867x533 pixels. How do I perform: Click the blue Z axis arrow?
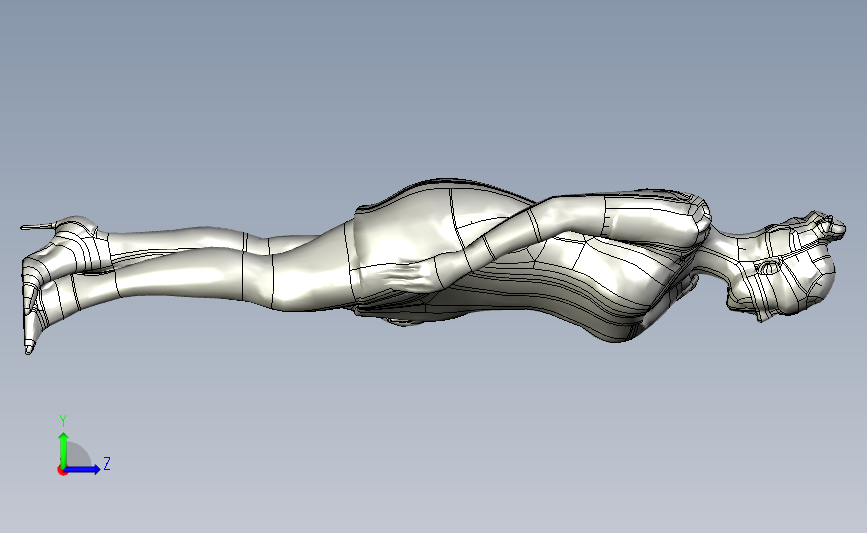[83, 469]
